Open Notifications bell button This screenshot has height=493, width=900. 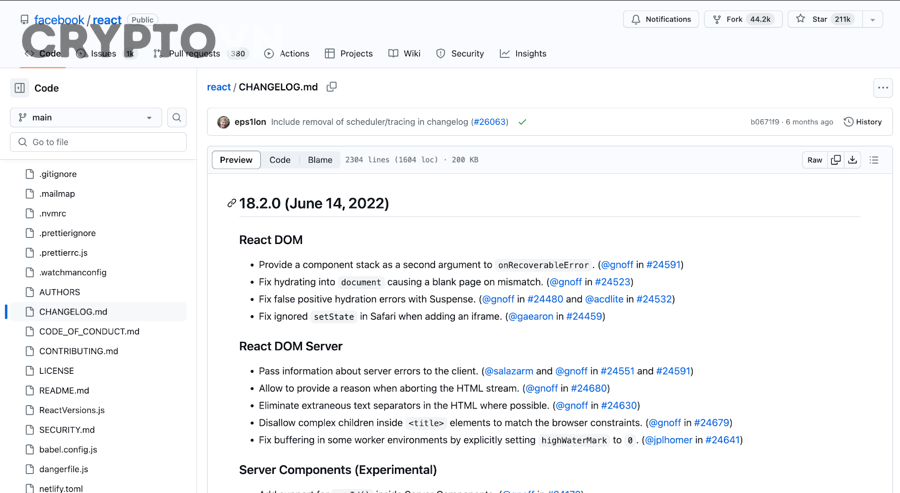661,19
